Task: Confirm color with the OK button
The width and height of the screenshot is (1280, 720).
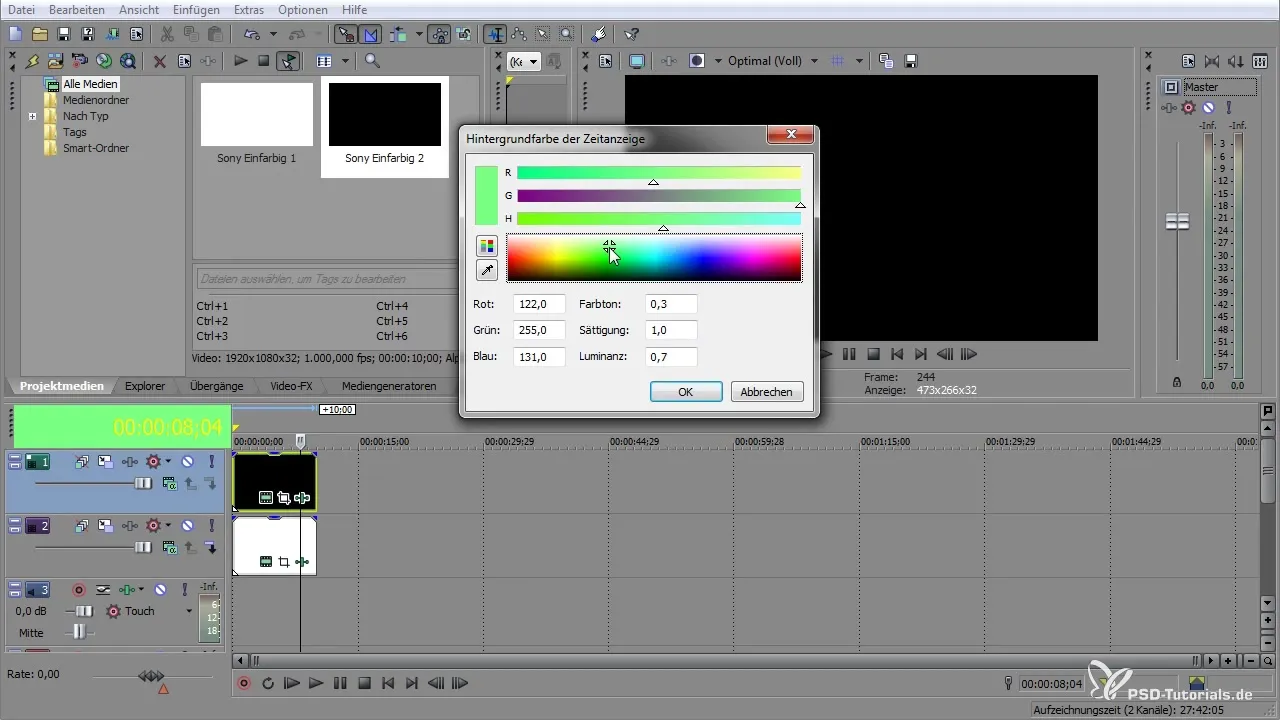Action: pyautogui.click(x=686, y=392)
